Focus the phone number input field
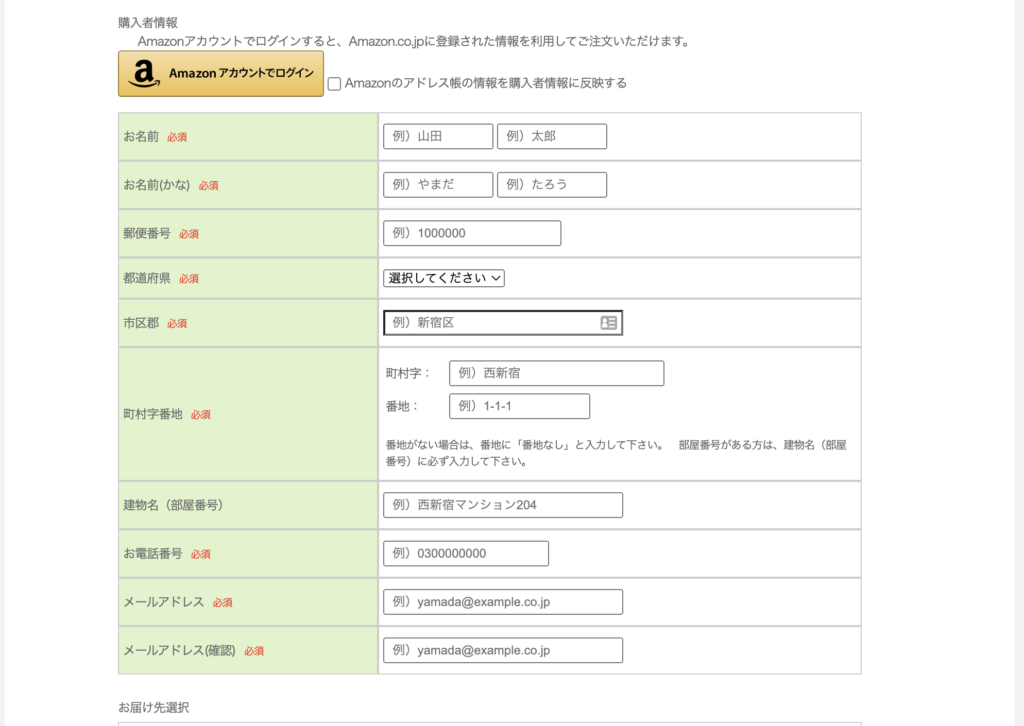 (x=466, y=553)
